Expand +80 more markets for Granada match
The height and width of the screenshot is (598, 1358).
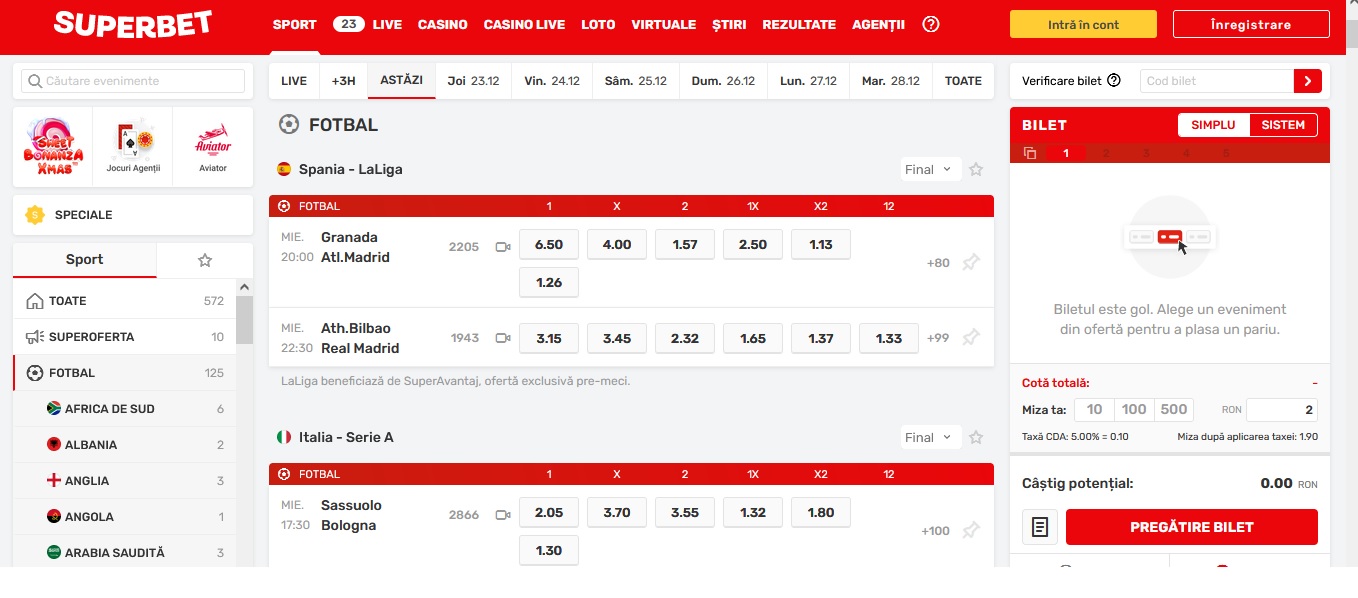pyautogui.click(x=938, y=263)
